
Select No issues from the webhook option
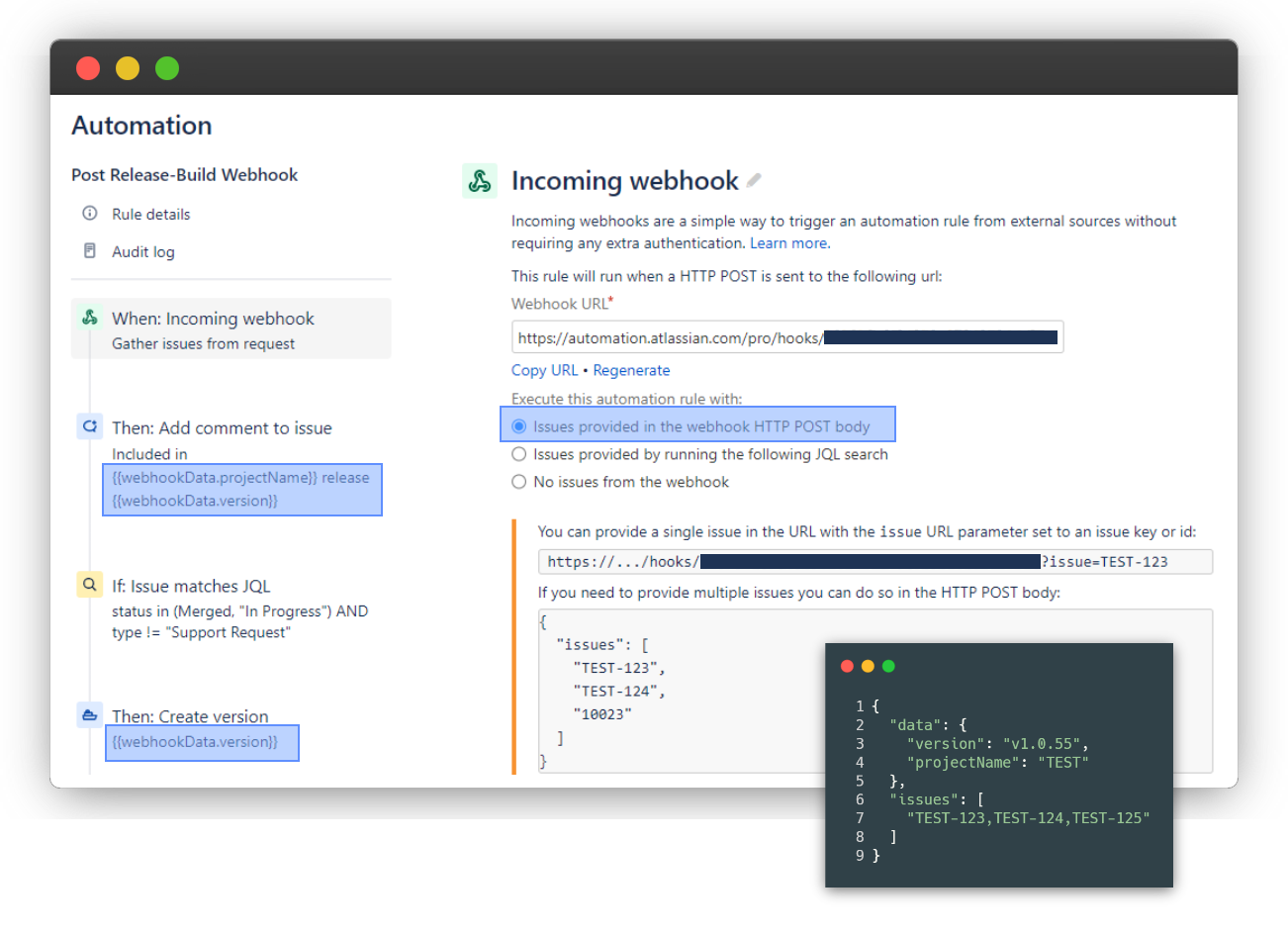(x=518, y=482)
